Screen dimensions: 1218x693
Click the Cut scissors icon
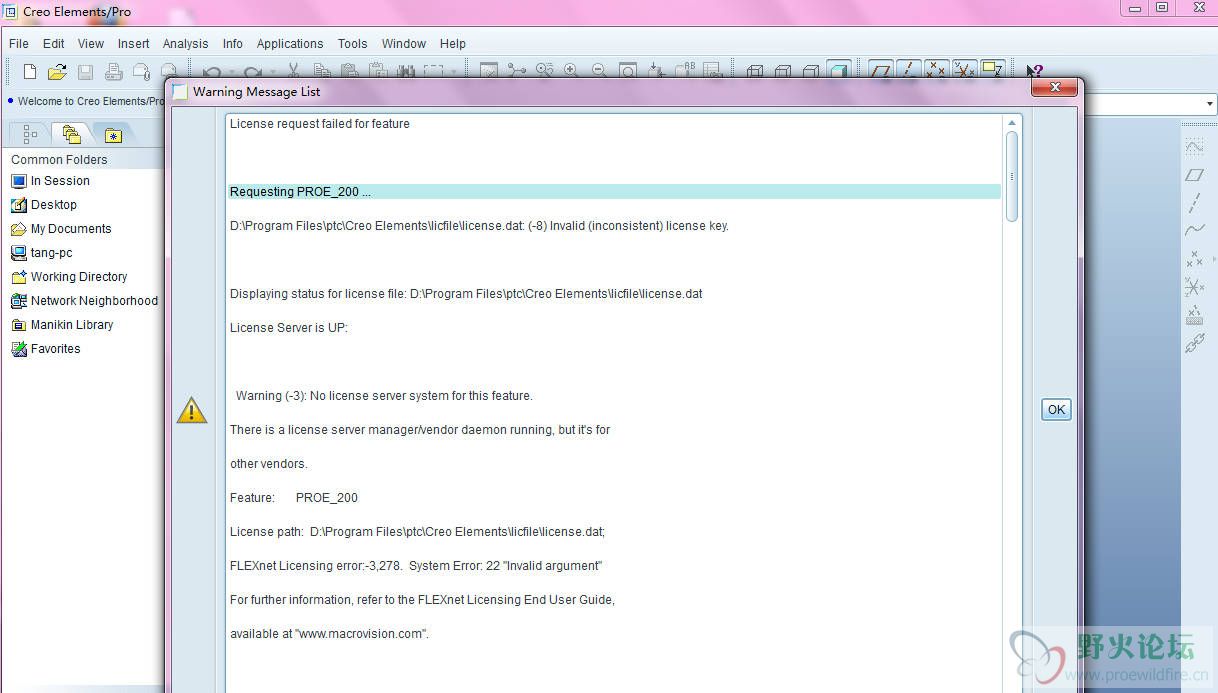294,71
